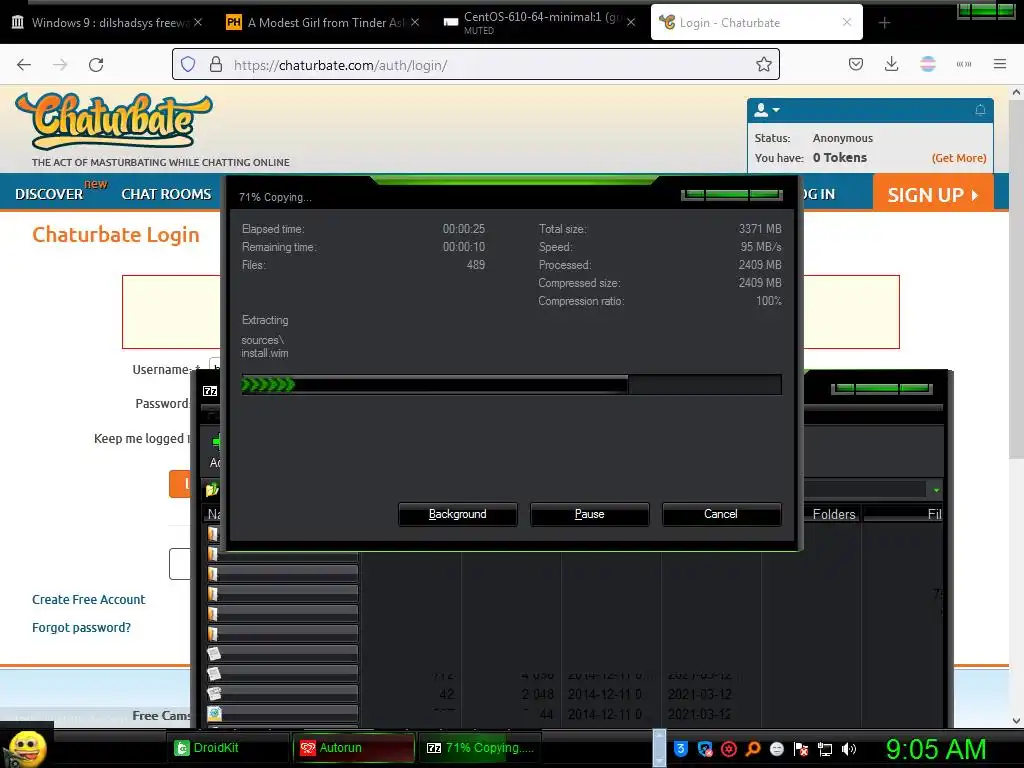1024x768 pixels.
Task: Click the red circular tray icon
Action: [x=729, y=748]
